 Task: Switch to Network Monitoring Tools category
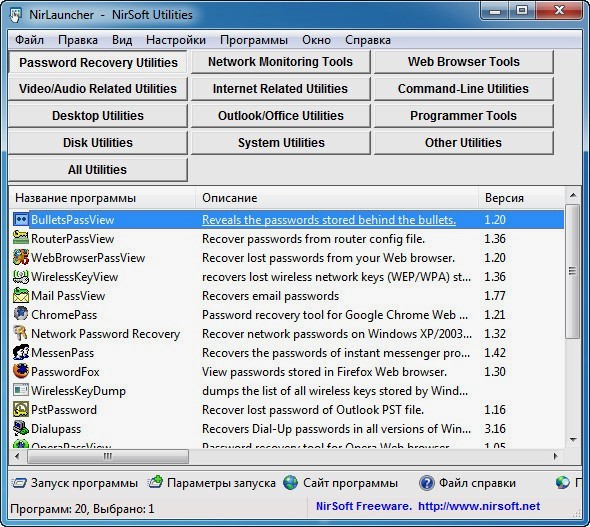281,62
